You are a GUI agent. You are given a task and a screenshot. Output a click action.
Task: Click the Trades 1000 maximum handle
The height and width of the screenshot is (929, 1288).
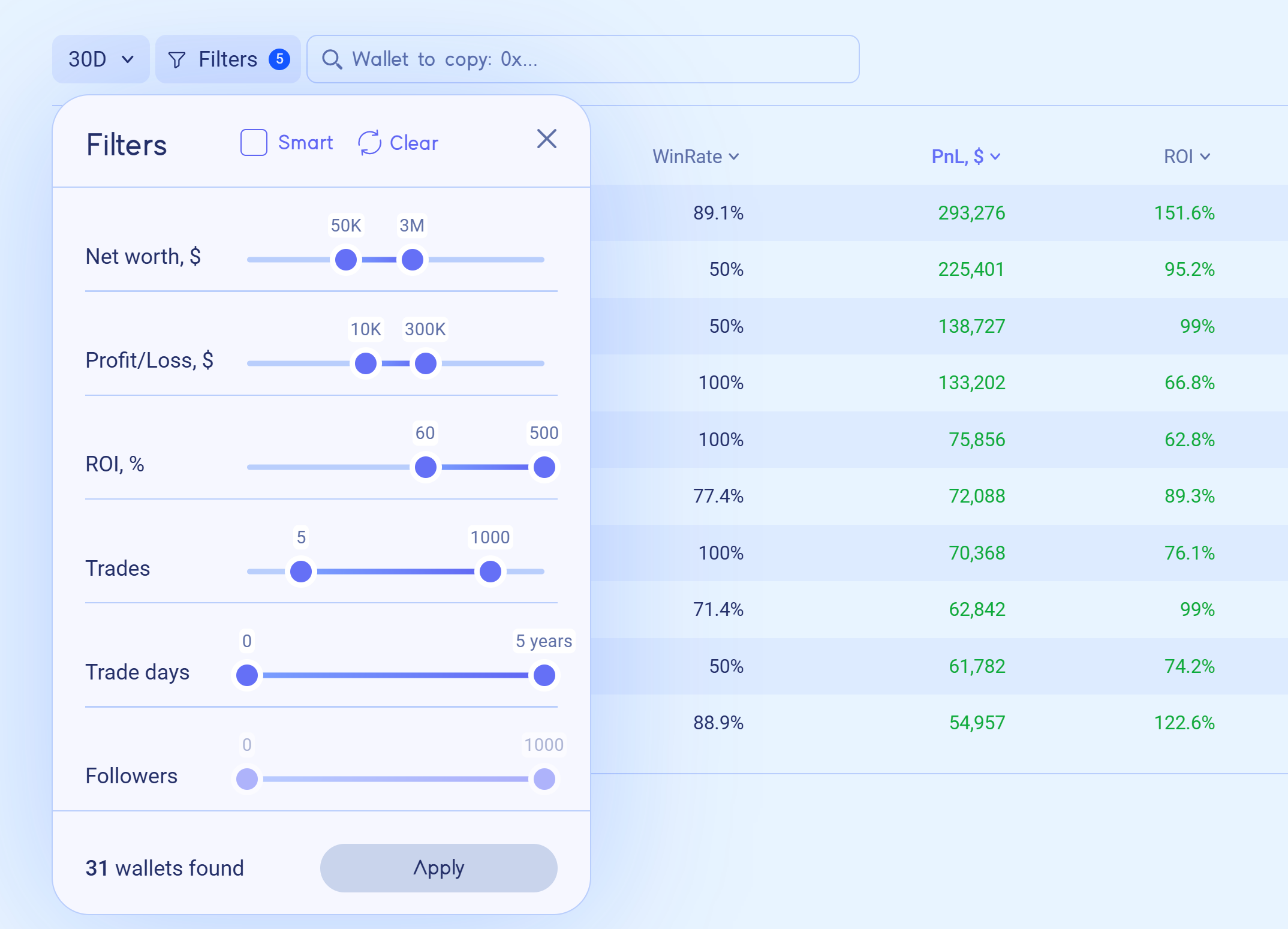(x=490, y=572)
